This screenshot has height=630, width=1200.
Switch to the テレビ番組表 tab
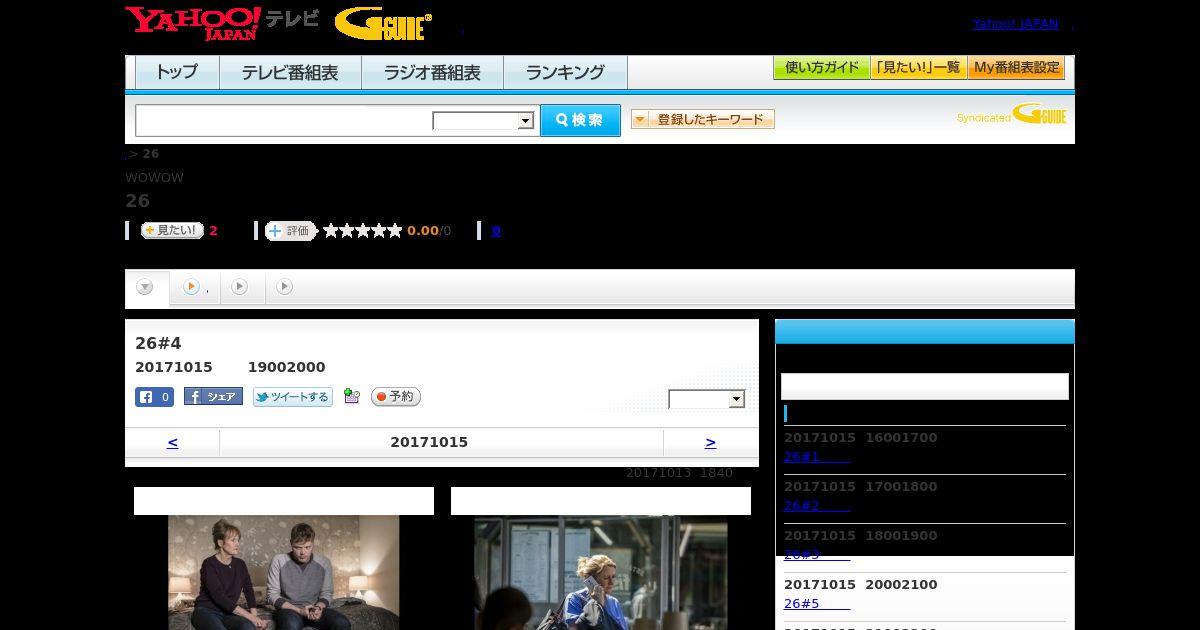coord(290,73)
